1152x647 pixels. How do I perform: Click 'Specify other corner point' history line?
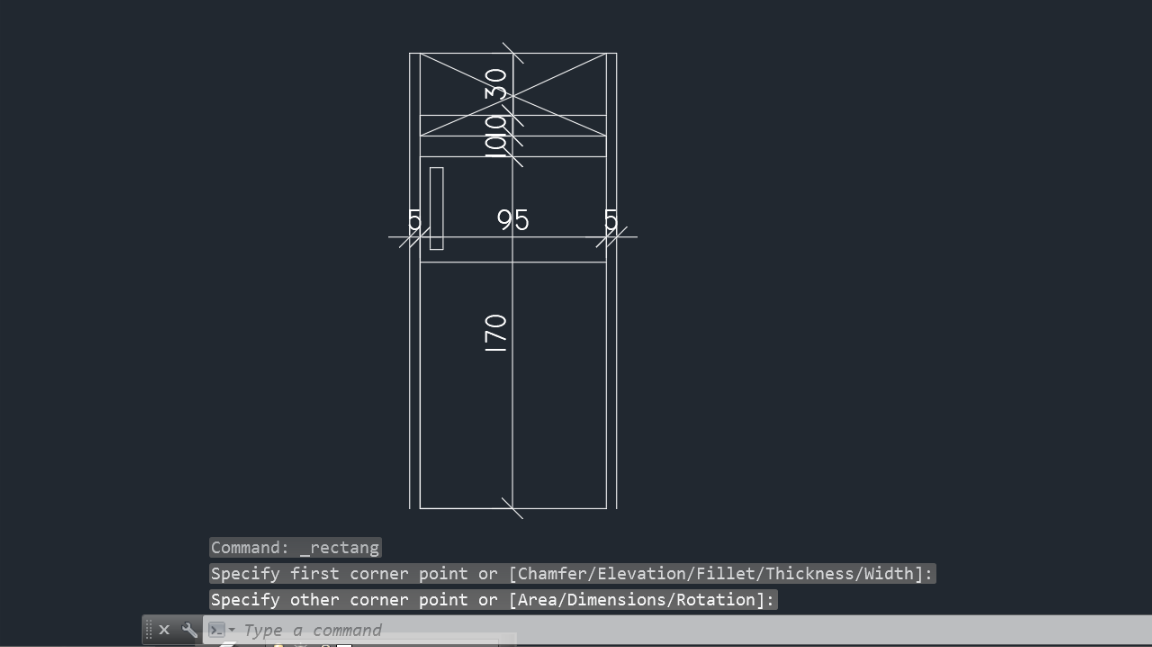493,600
